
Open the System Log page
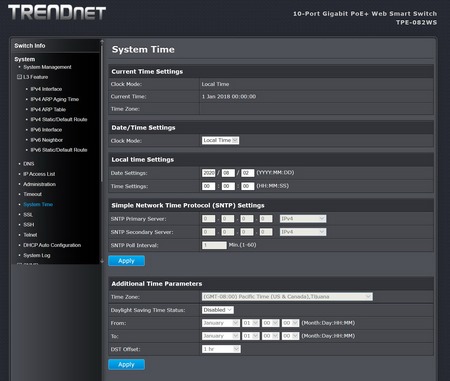point(37,255)
